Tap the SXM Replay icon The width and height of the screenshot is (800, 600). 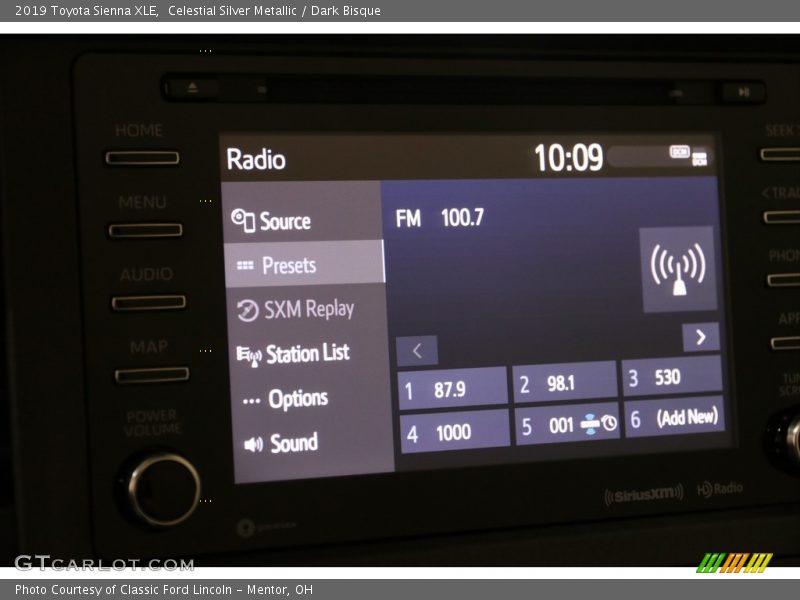tap(247, 310)
